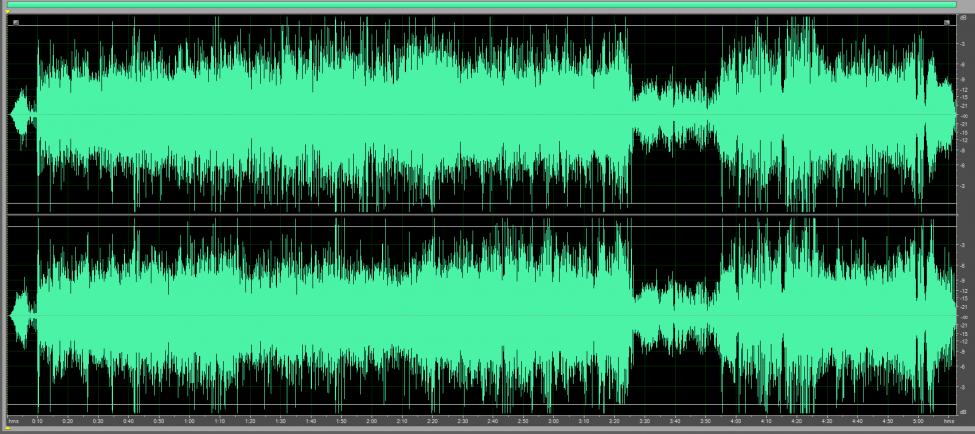The width and height of the screenshot is (975, 434).
Task: Click the 4:00 mark on time ruler
Action: tap(735, 420)
